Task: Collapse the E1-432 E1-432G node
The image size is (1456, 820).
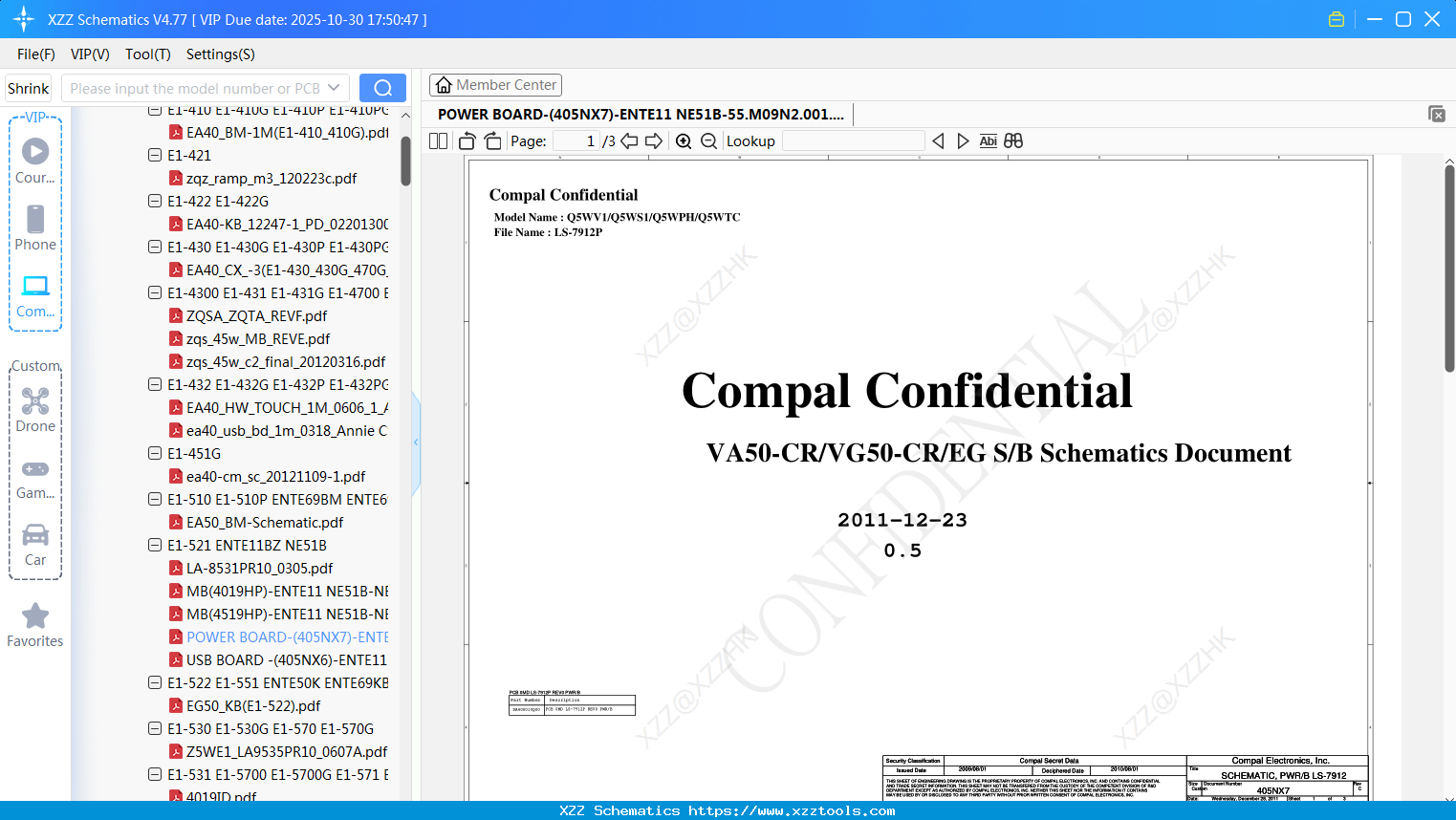Action: pyautogui.click(x=155, y=384)
